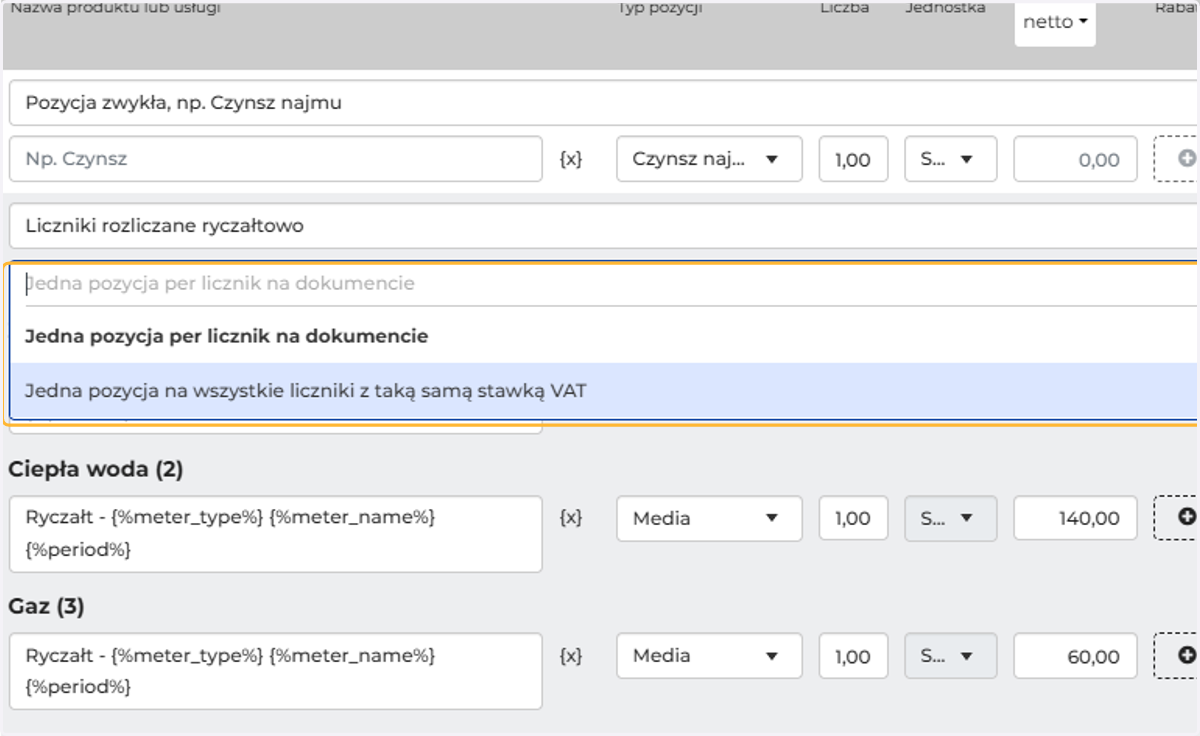The width and height of the screenshot is (1200, 736).
Task: Click the Gaz Ryczałt name field
Action: pyautogui.click(x=276, y=671)
